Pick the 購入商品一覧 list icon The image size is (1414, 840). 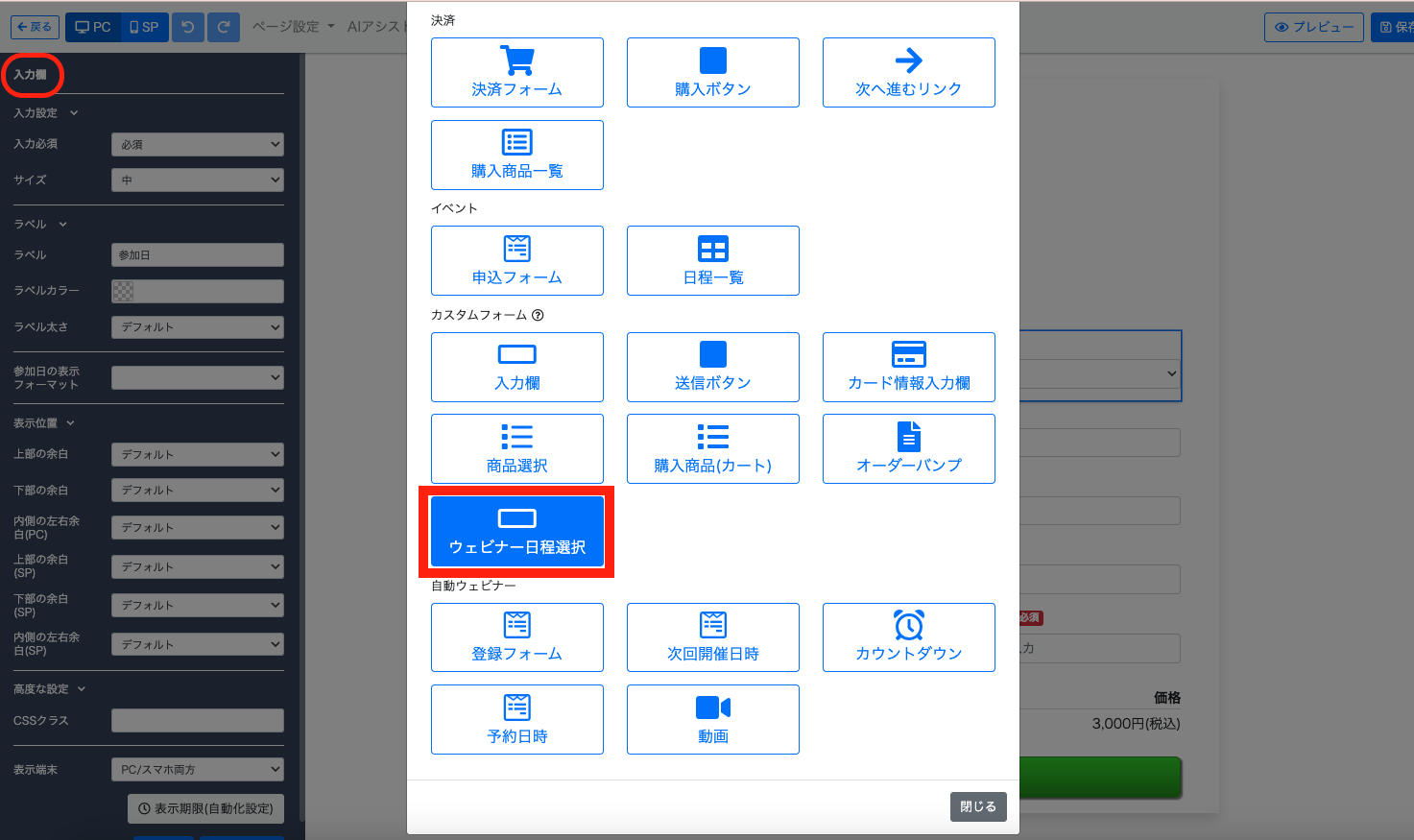pyautogui.click(x=517, y=142)
